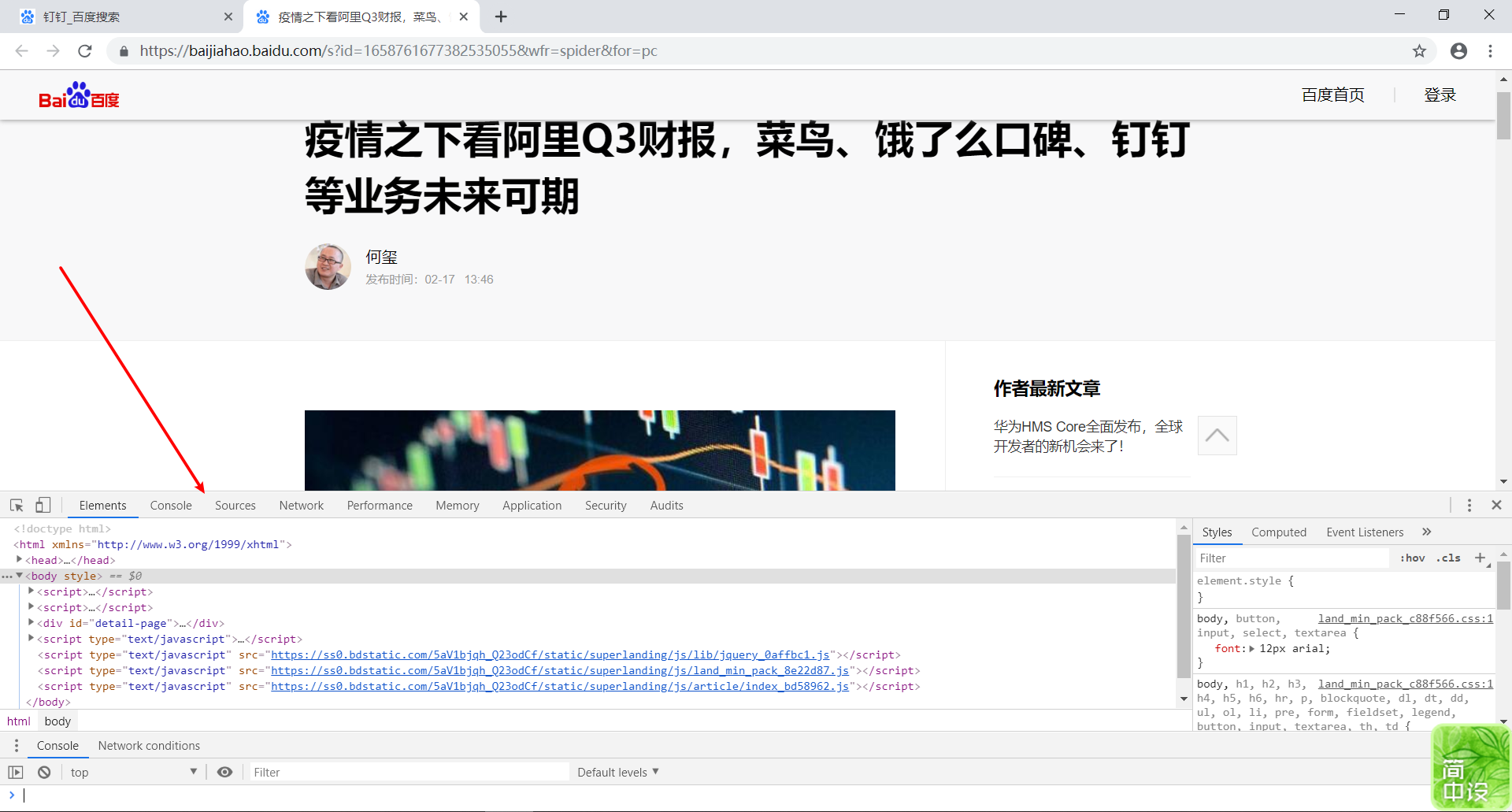Close the DevTools panel
This screenshot has width=1512, height=812.
(x=1496, y=505)
